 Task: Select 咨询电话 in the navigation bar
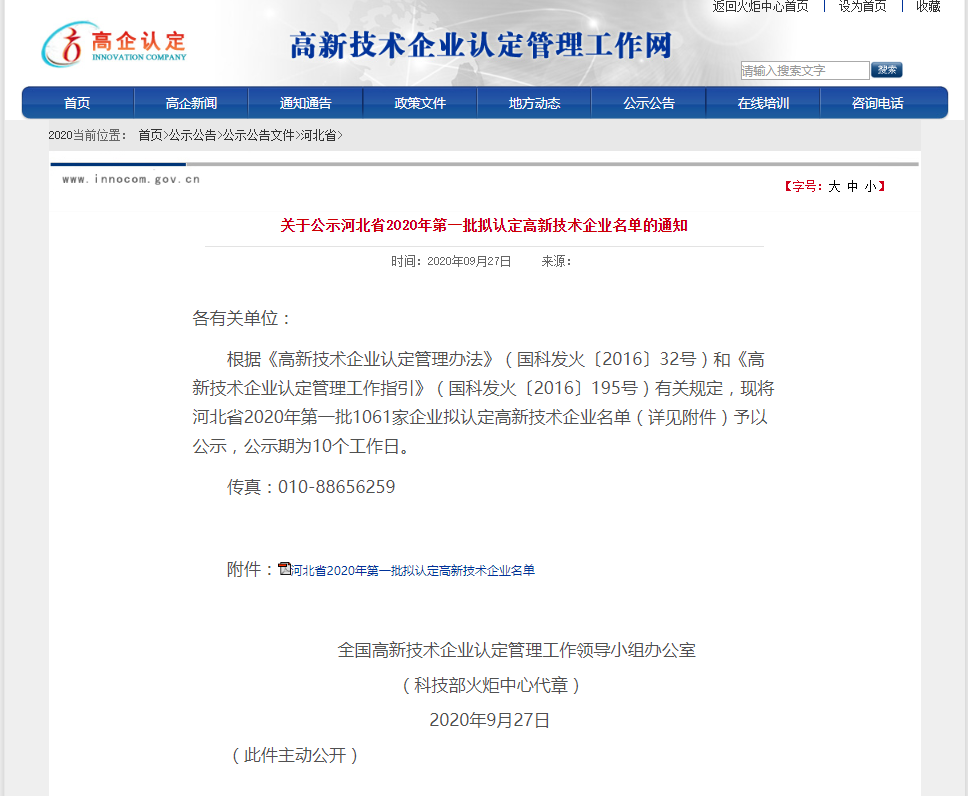tap(877, 103)
